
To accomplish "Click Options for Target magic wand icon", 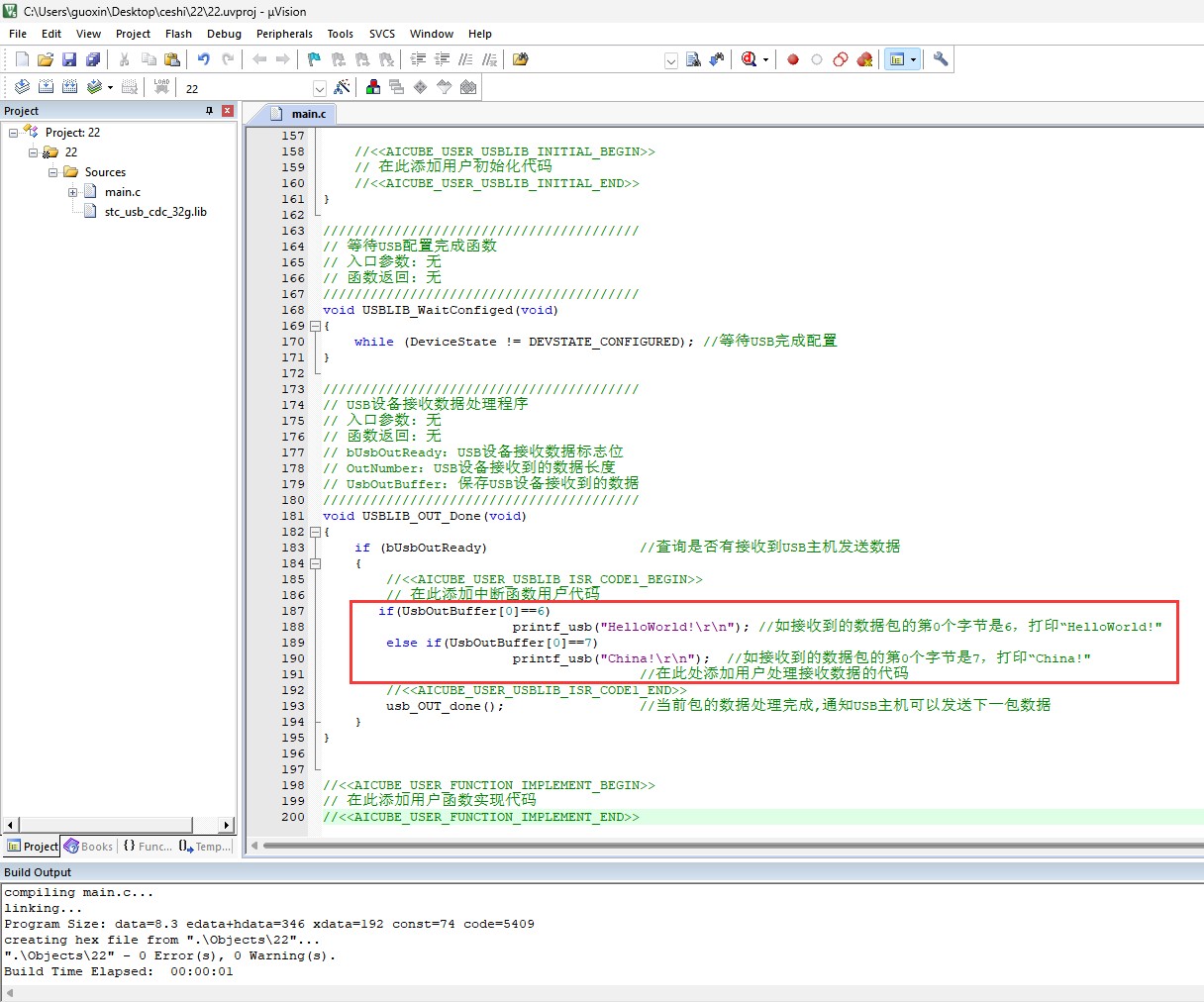I will [x=343, y=87].
